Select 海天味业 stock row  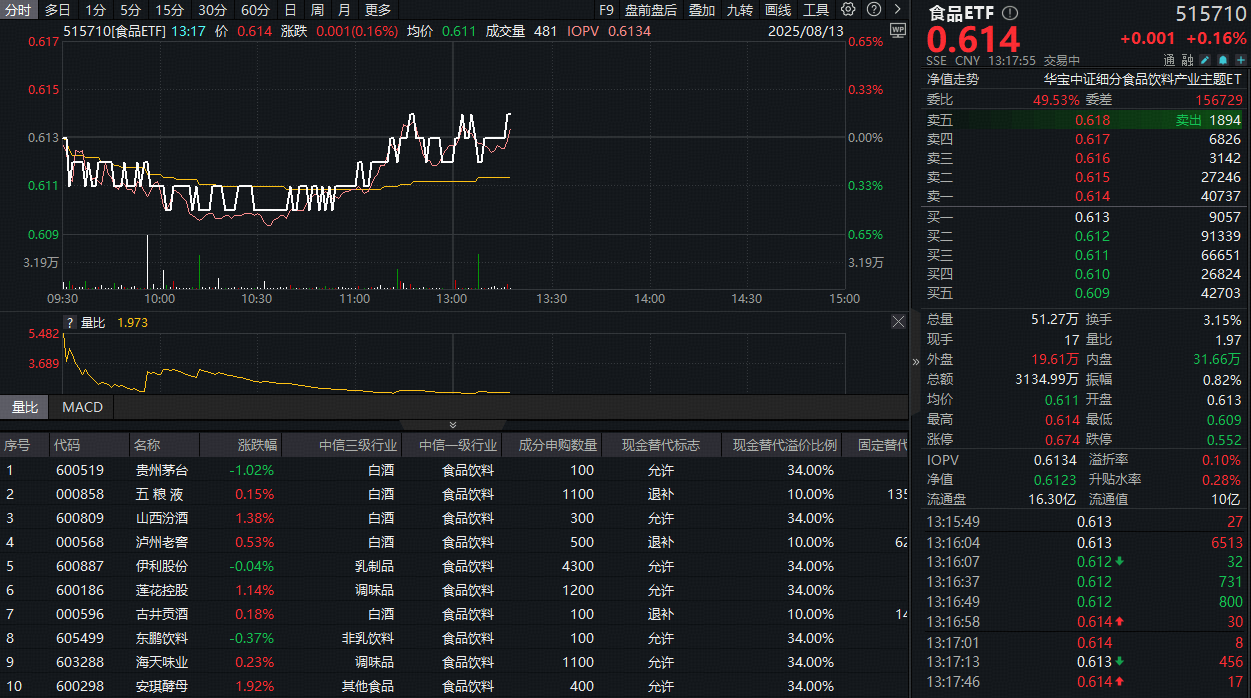point(455,662)
